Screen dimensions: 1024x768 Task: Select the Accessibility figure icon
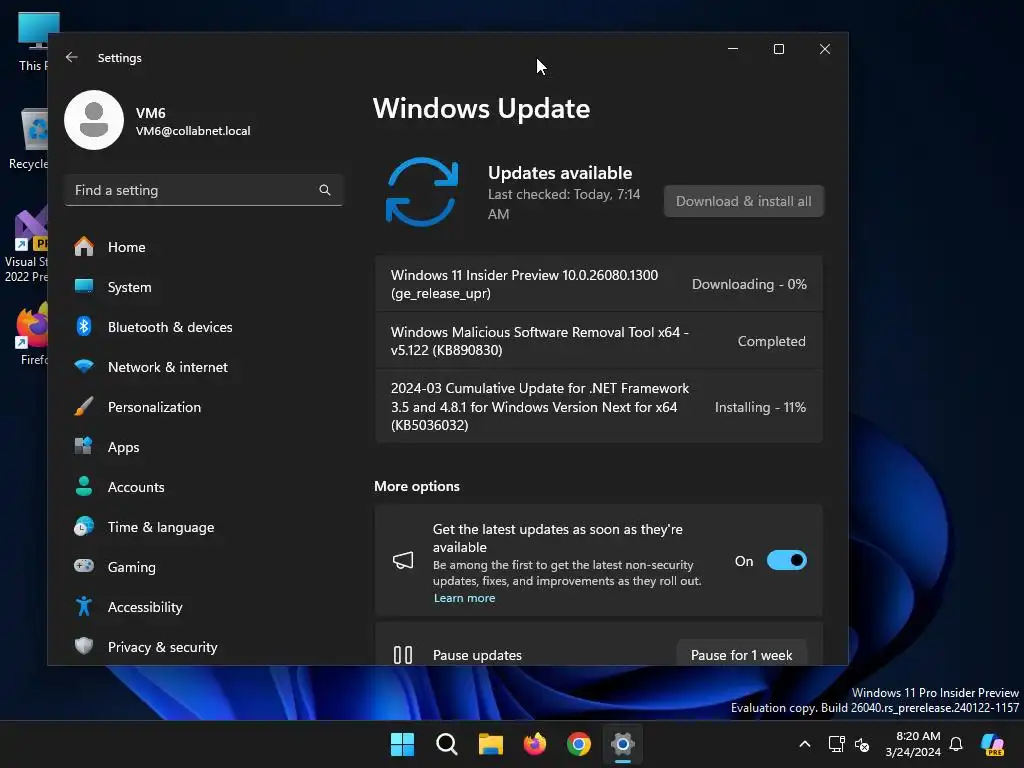pyautogui.click(x=84, y=606)
